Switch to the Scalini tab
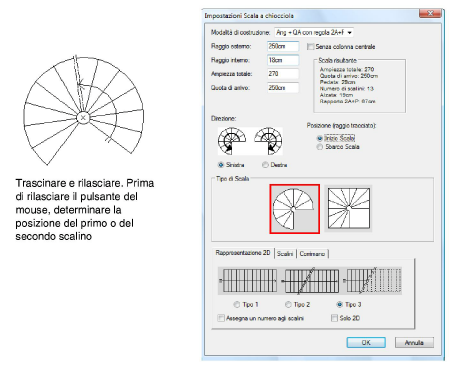 [285, 254]
